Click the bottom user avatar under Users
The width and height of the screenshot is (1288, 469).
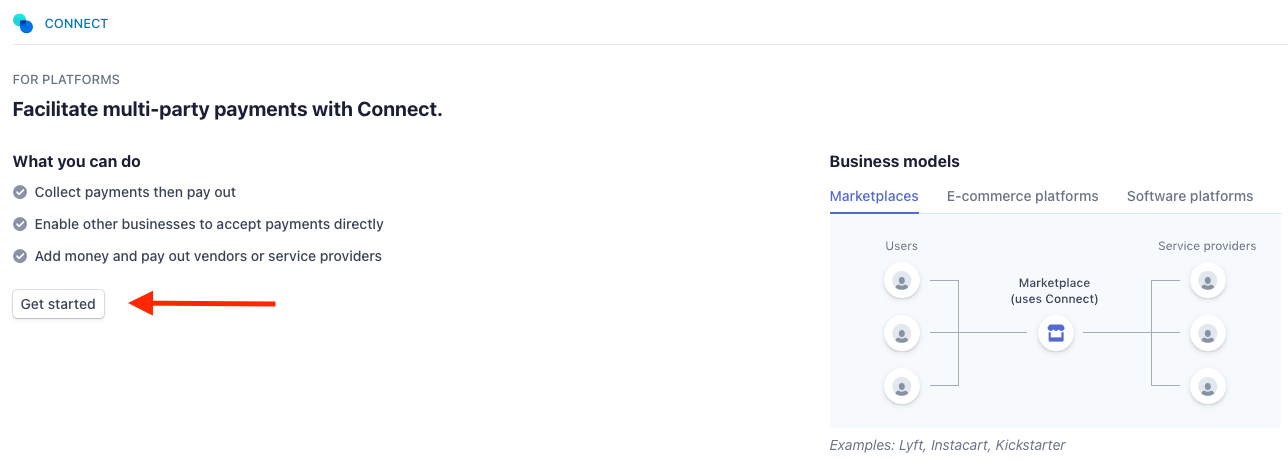902,385
